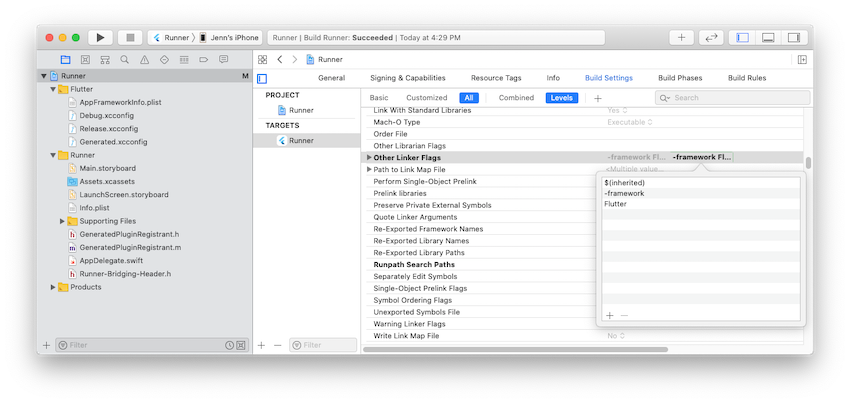
Task: Open the related items grid icon
Action: [262, 60]
